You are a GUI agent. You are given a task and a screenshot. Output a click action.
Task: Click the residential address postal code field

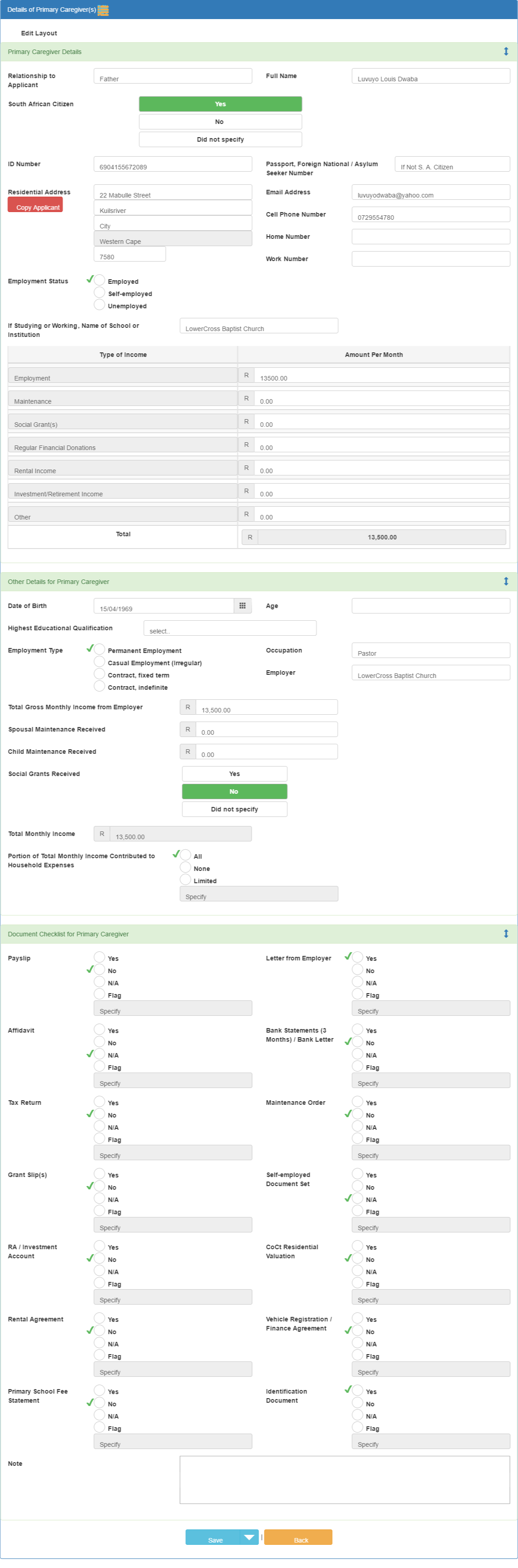tap(130, 254)
